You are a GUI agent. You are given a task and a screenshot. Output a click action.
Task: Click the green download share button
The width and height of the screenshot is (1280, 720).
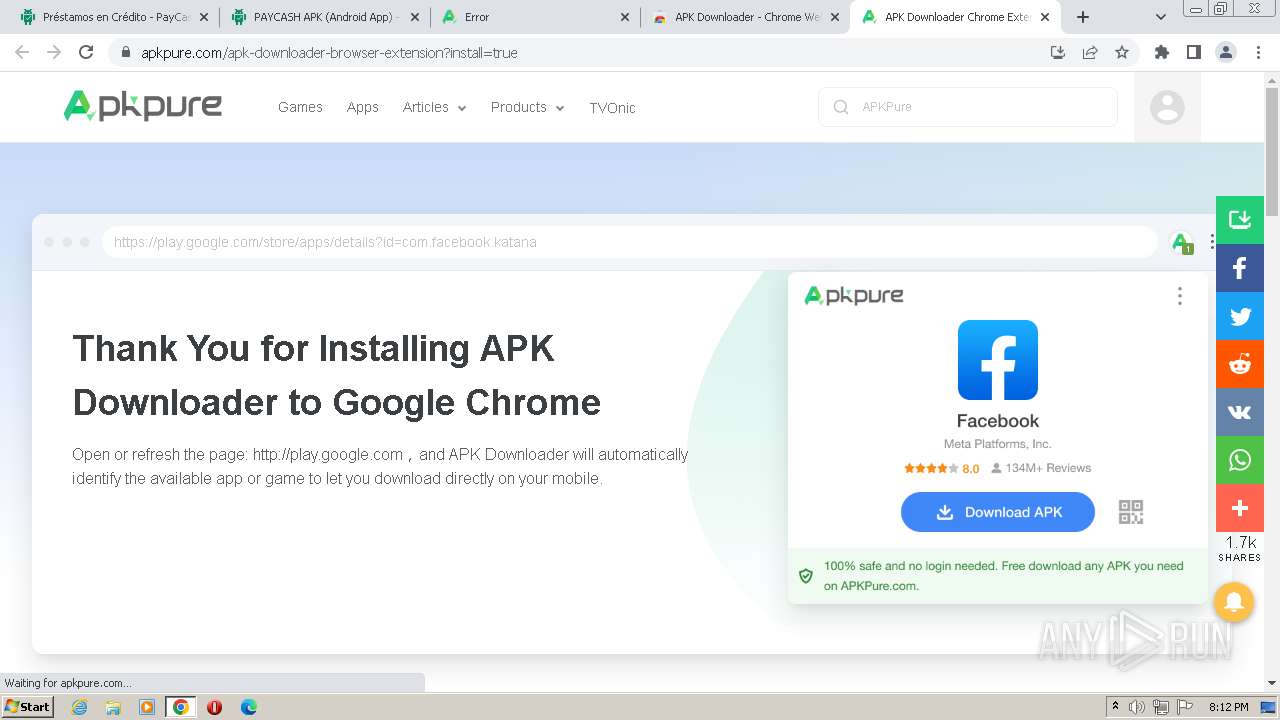(x=1240, y=220)
